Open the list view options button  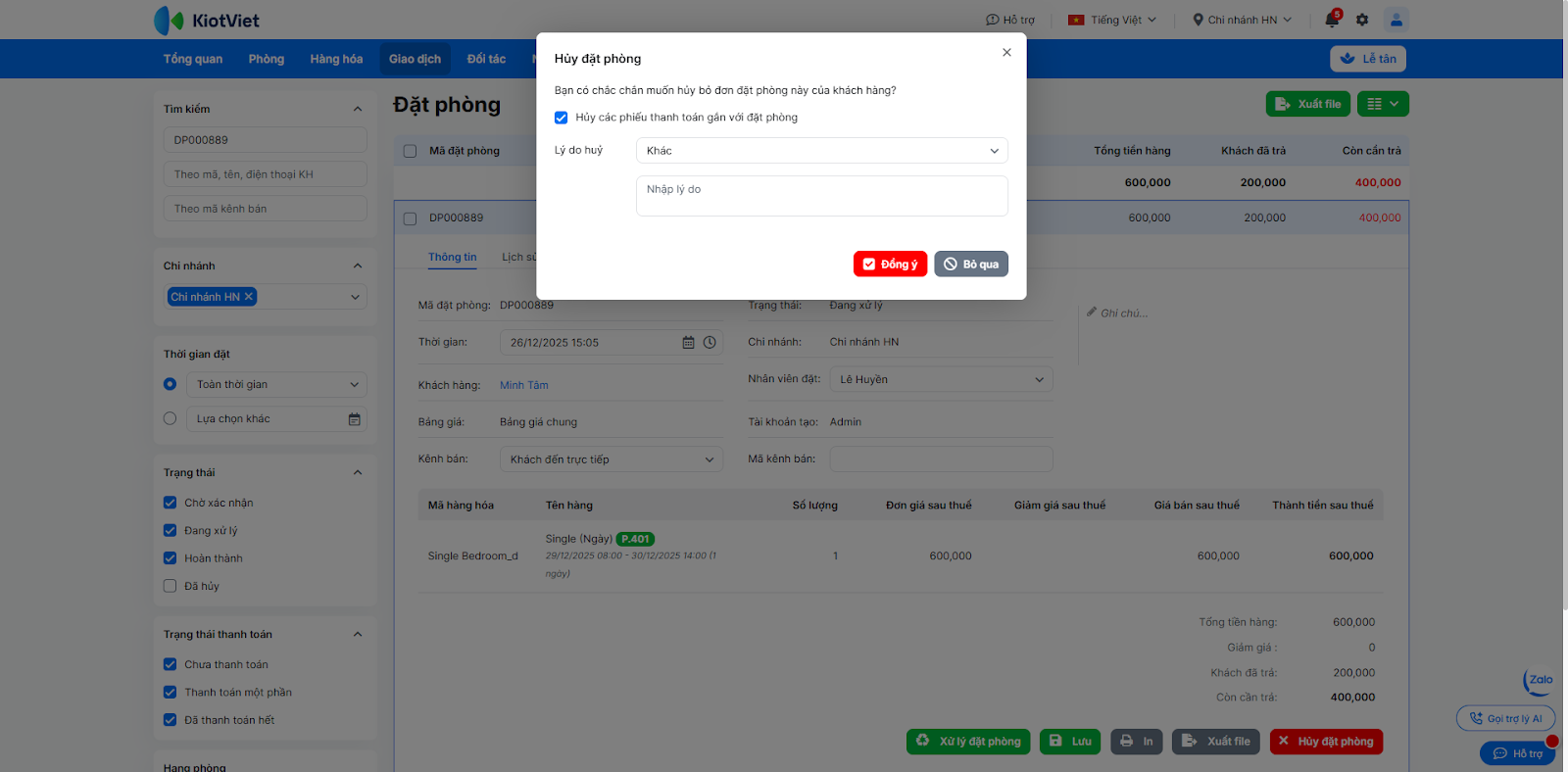tap(1383, 104)
